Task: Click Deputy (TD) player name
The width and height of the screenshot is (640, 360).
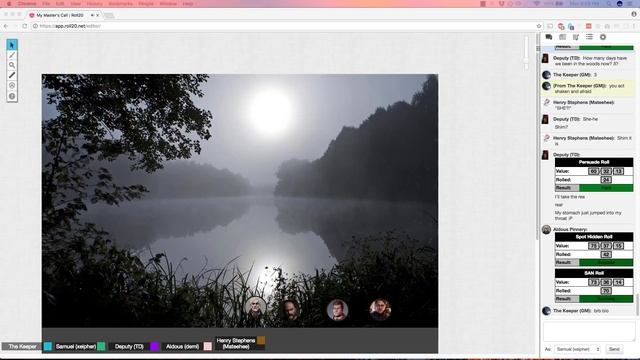Action: (129, 347)
